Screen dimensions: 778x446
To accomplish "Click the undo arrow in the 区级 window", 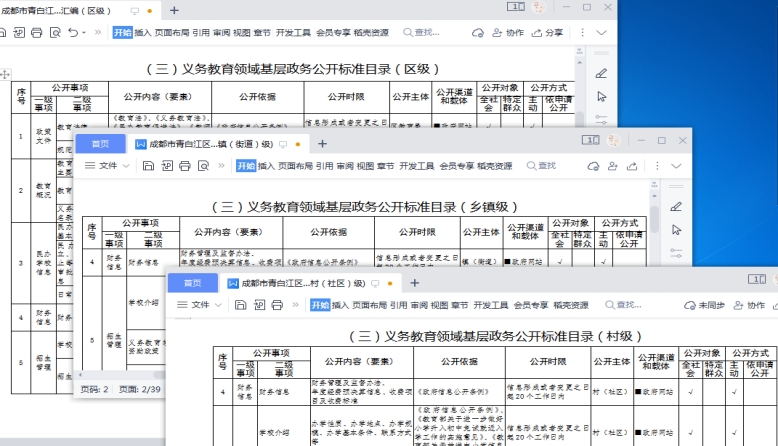I will tap(73, 33).
